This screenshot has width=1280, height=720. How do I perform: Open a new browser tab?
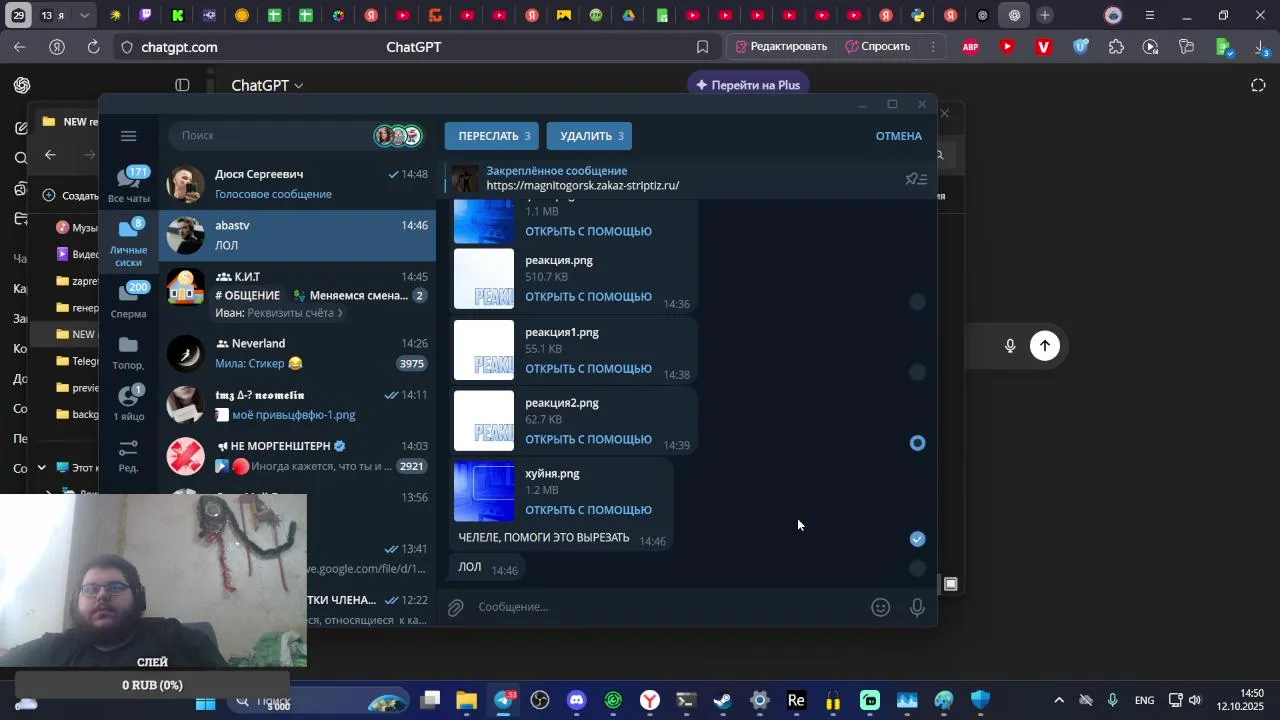pos(1044,15)
